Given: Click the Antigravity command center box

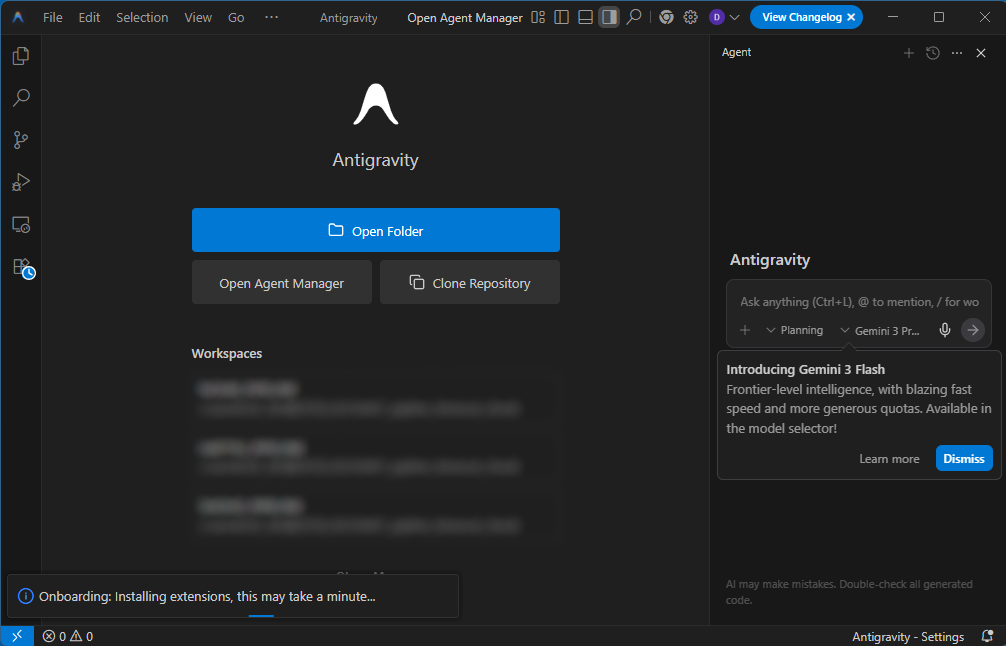Looking at the screenshot, I should pyautogui.click(x=348, y=17).
